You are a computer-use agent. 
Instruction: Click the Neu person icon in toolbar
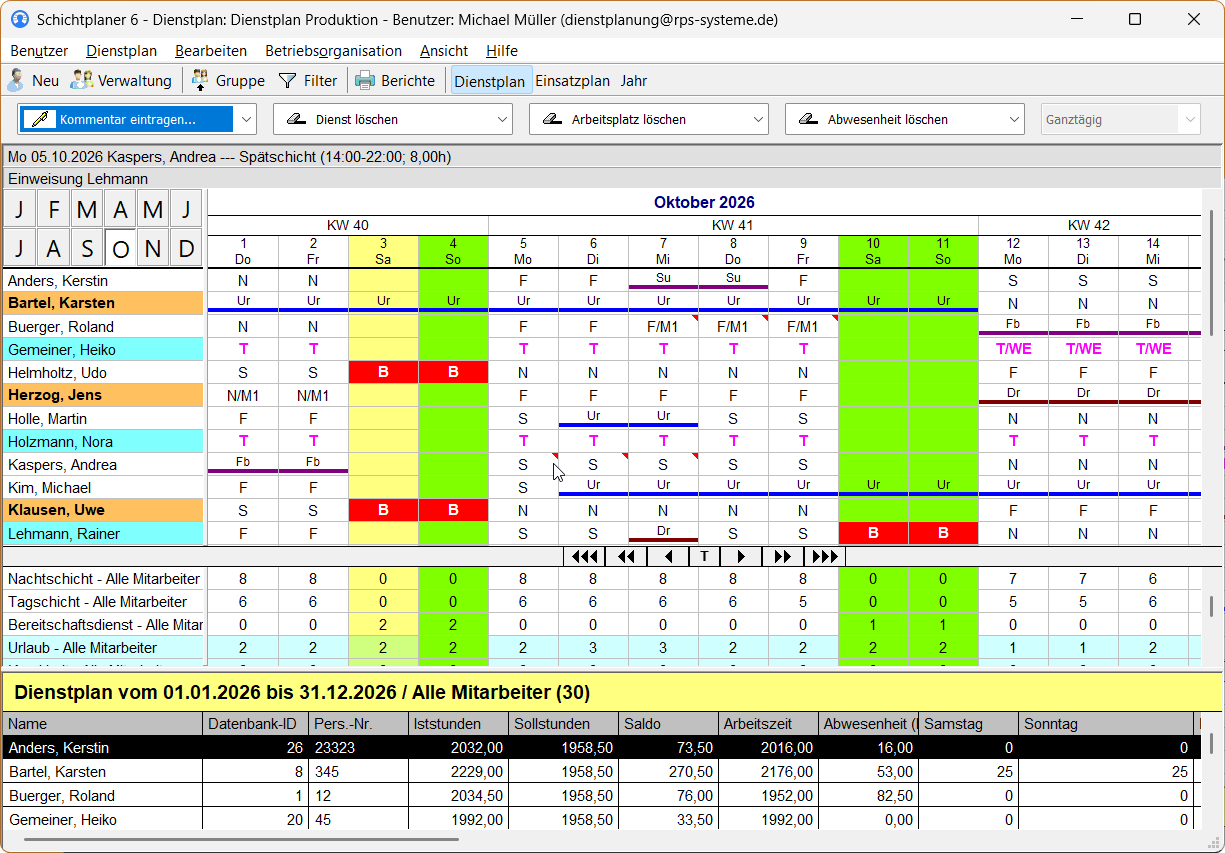click(x=16, y=81)
